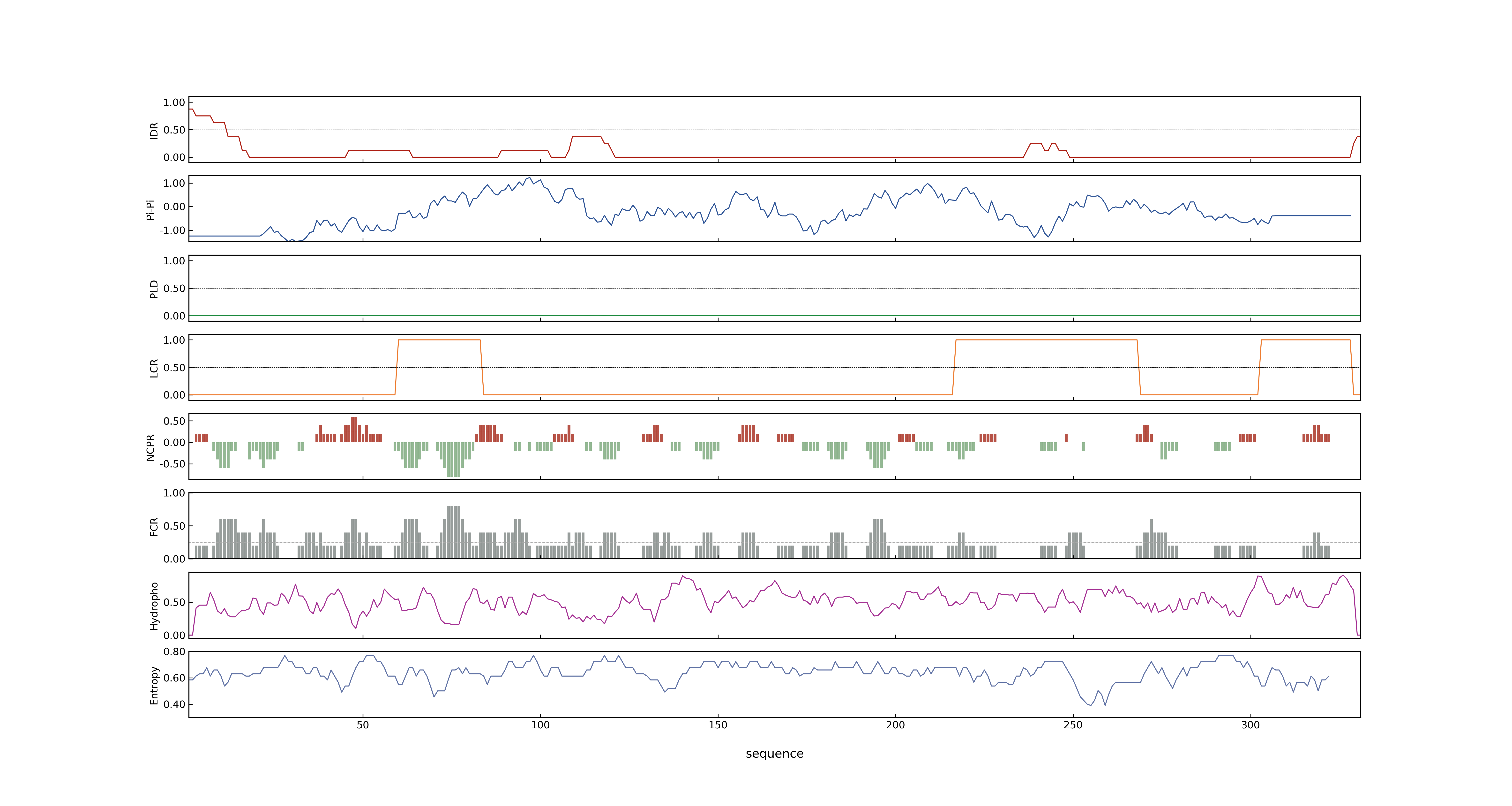Click x-axis tick label 200
This screenshot has height=806, width=1512.
click(x=895, y=725)
